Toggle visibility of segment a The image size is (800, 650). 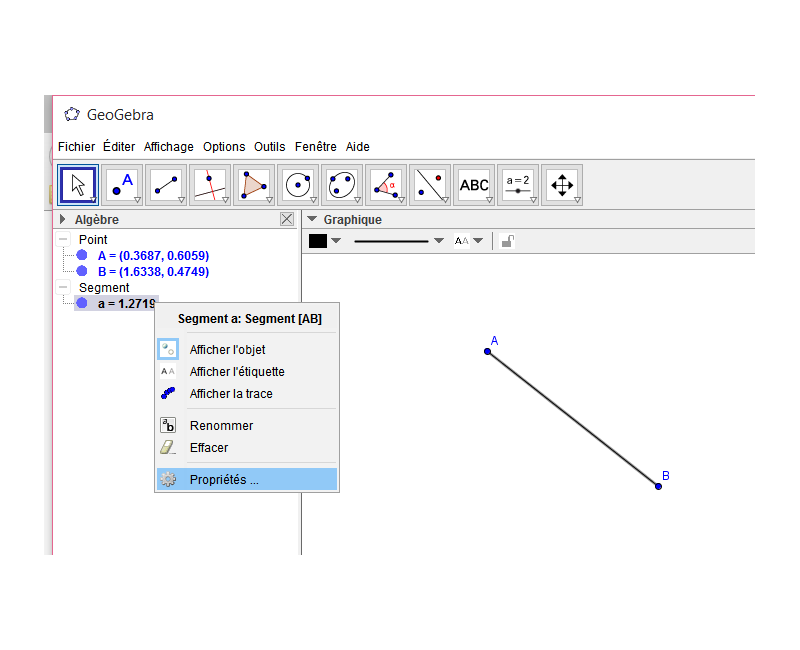(x=82, y=303)
